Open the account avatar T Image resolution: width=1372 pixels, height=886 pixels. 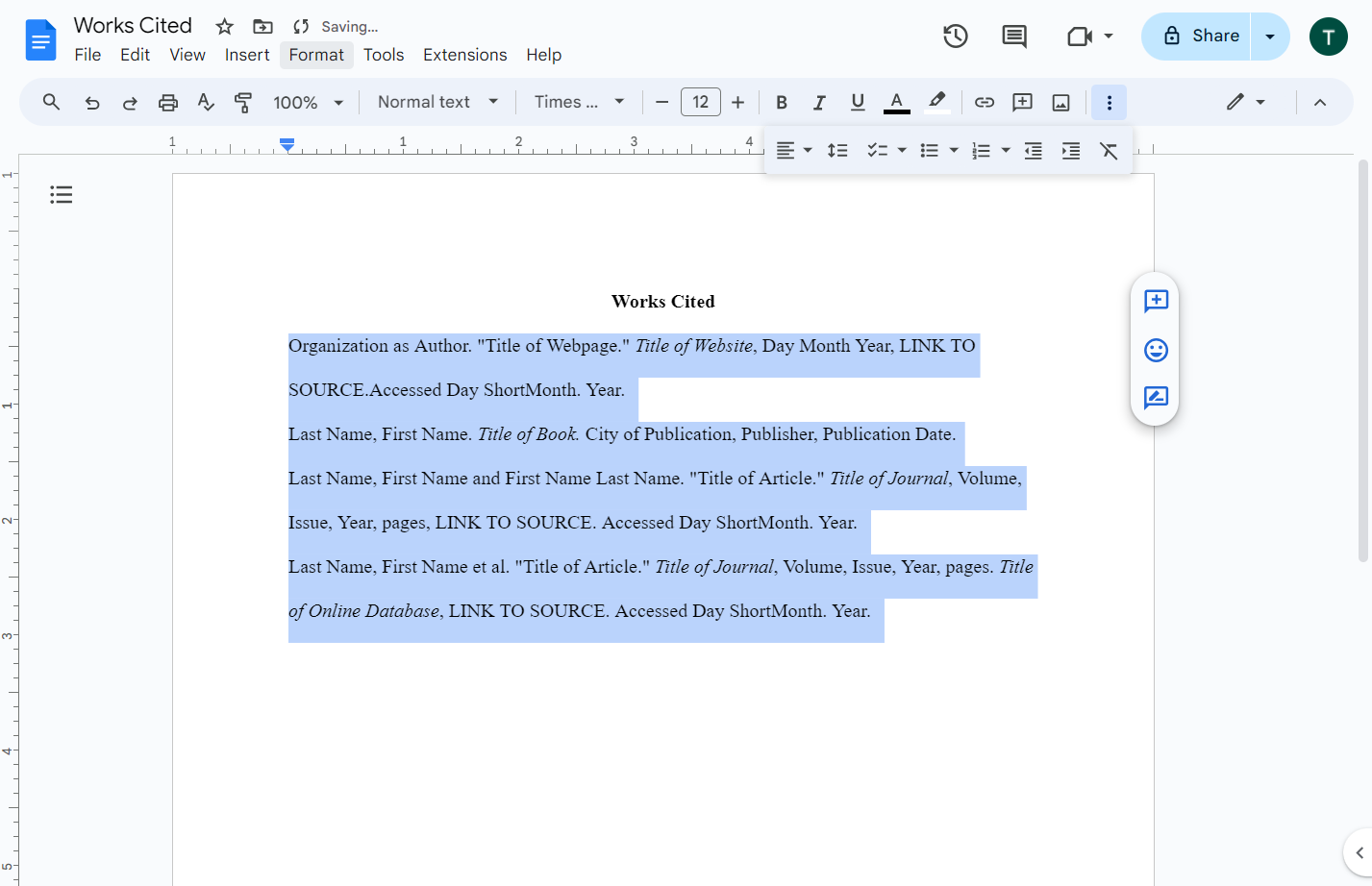tap(1328, 37)
